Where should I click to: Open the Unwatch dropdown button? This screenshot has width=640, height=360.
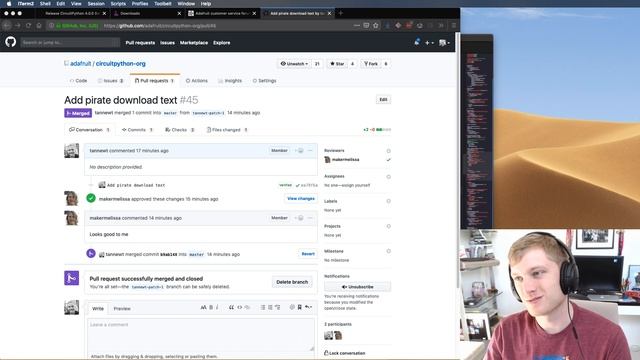coord(294,64)
